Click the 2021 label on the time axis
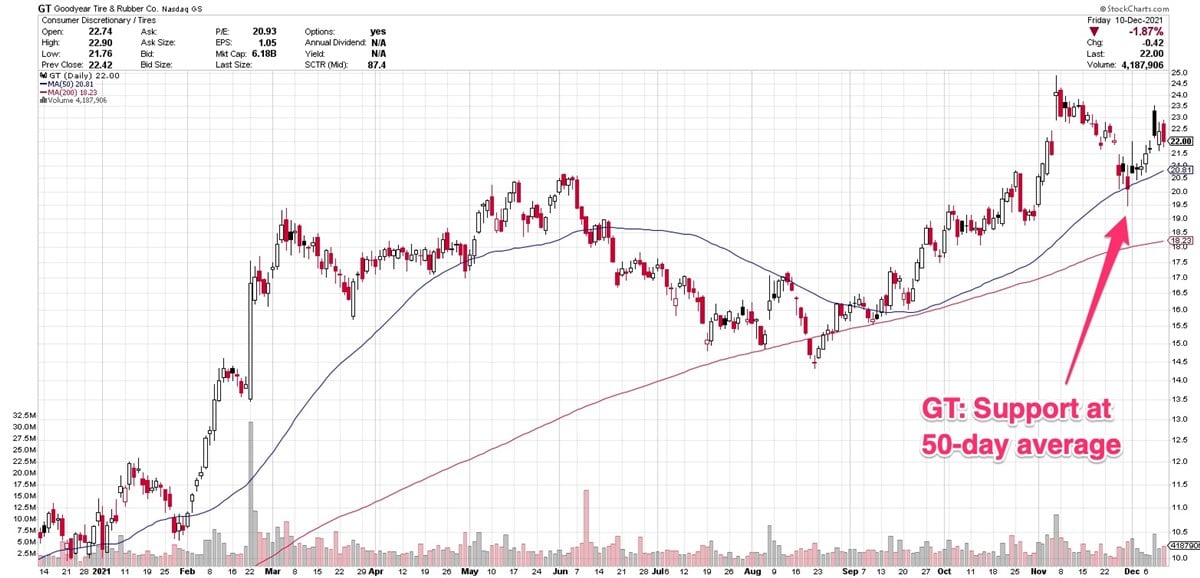 coord(101,572)
